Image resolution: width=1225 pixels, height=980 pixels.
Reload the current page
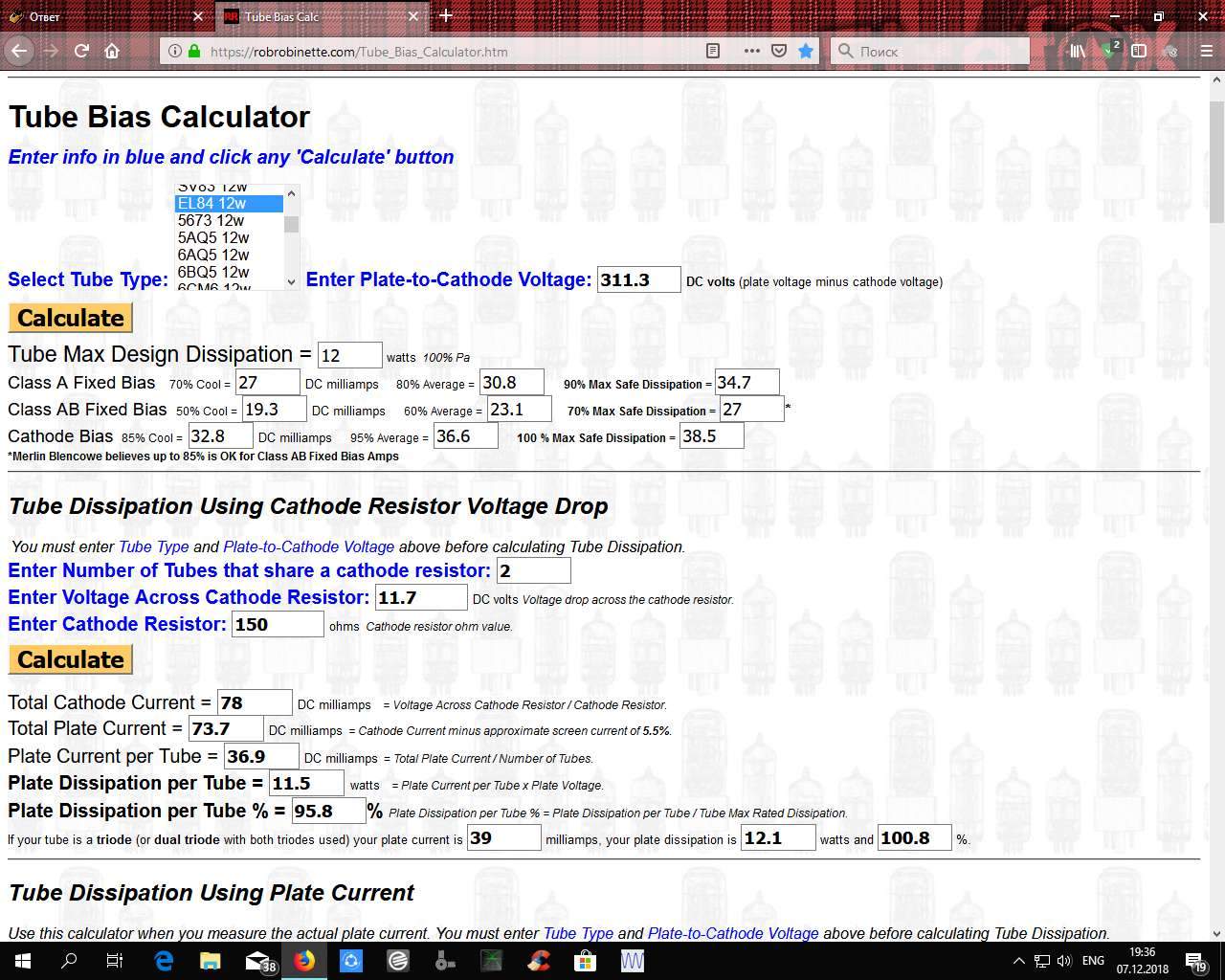coord(81,51)
